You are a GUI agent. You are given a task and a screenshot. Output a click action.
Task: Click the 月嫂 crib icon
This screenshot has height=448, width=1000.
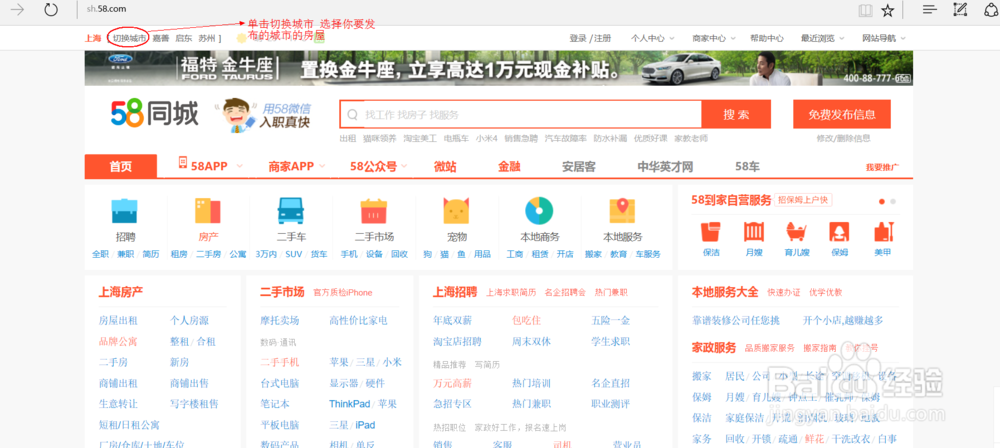(754, 231)
